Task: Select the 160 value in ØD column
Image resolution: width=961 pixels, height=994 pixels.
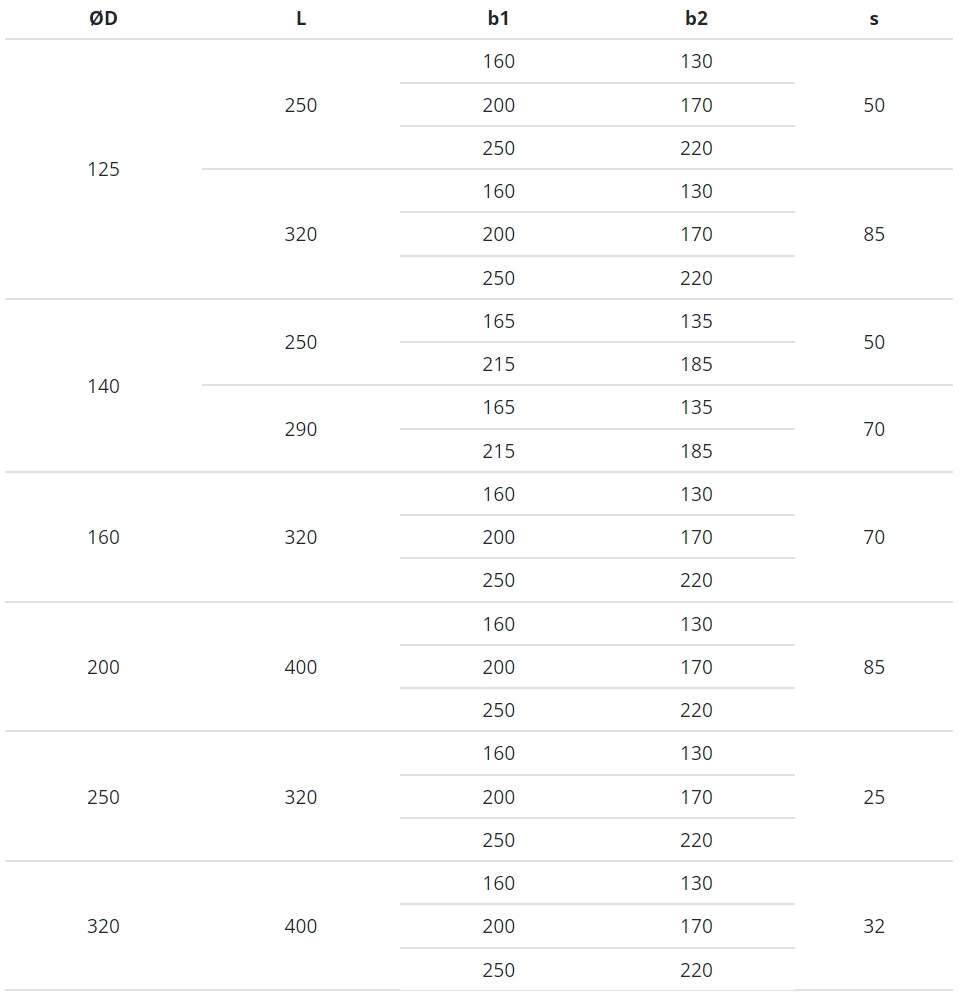Action: click(x=103, y=537)
